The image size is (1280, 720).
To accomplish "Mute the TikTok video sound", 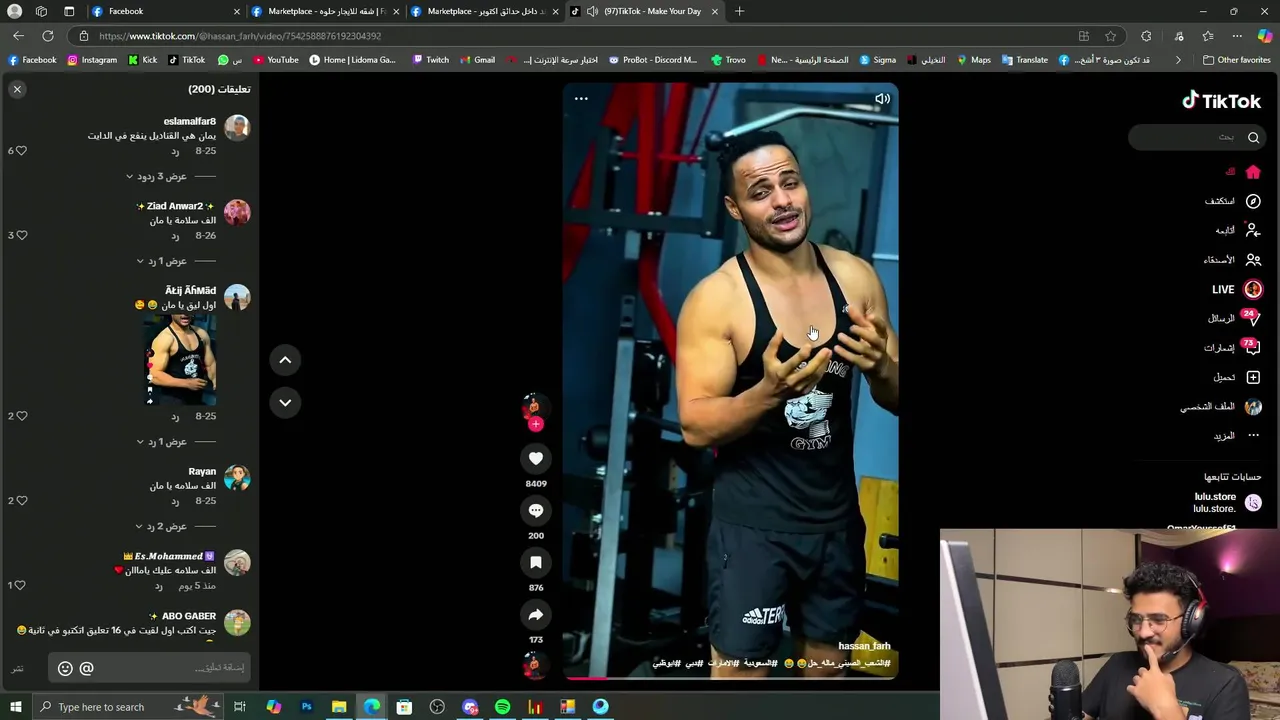I will (x=882, y=99).
